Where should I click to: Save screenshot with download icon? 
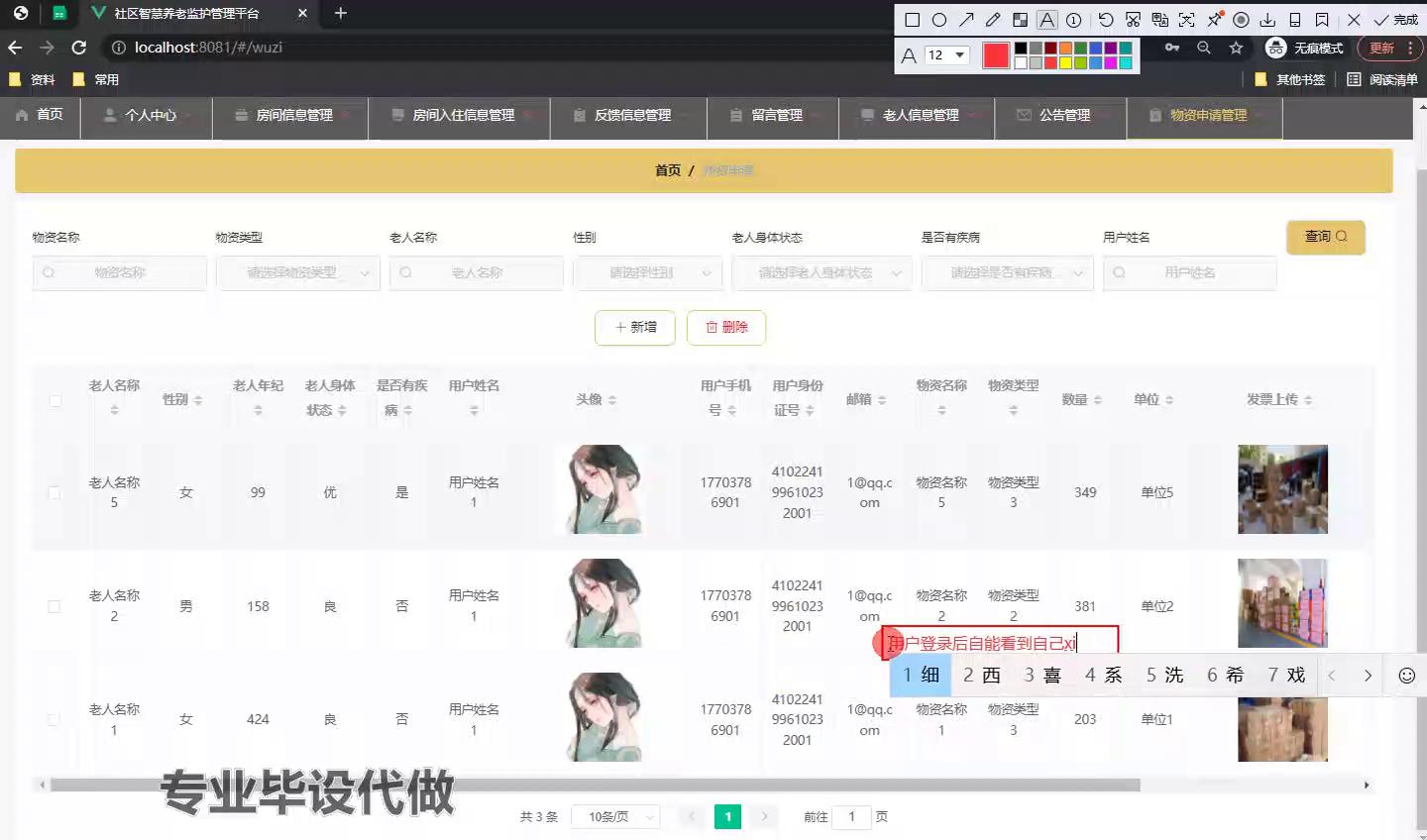1267,20
